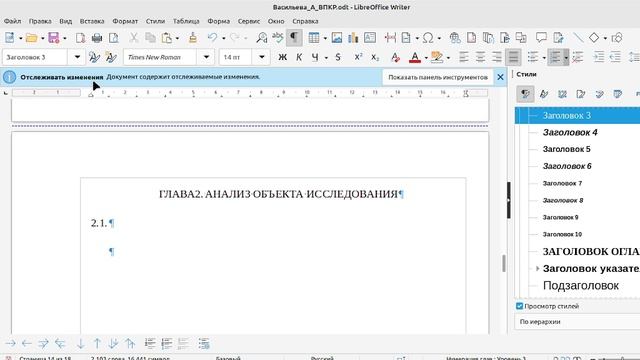Apply subscript formatting
This screenshot has height=360, width=640.
point(375,58)
